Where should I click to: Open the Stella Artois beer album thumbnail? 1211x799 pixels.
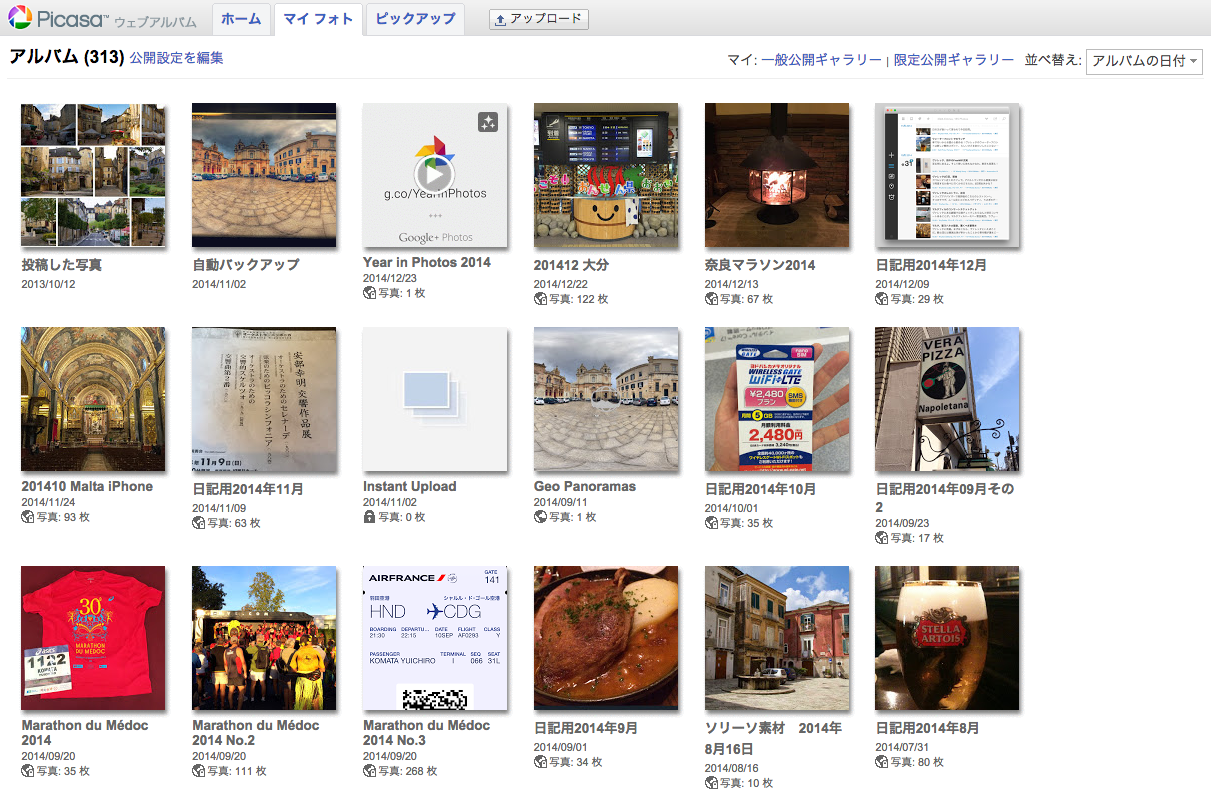947,638
